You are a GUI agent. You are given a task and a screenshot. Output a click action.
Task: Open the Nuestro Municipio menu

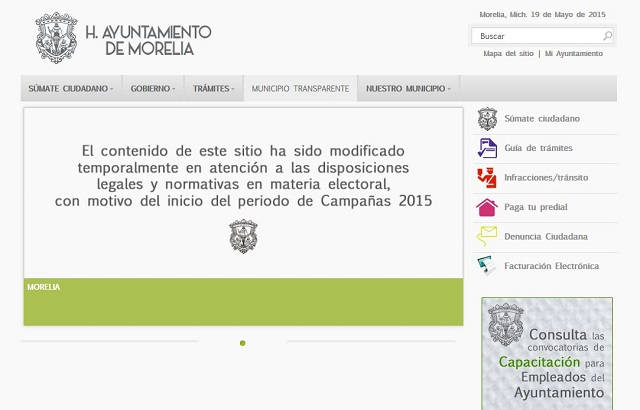[x=409, y=89]
